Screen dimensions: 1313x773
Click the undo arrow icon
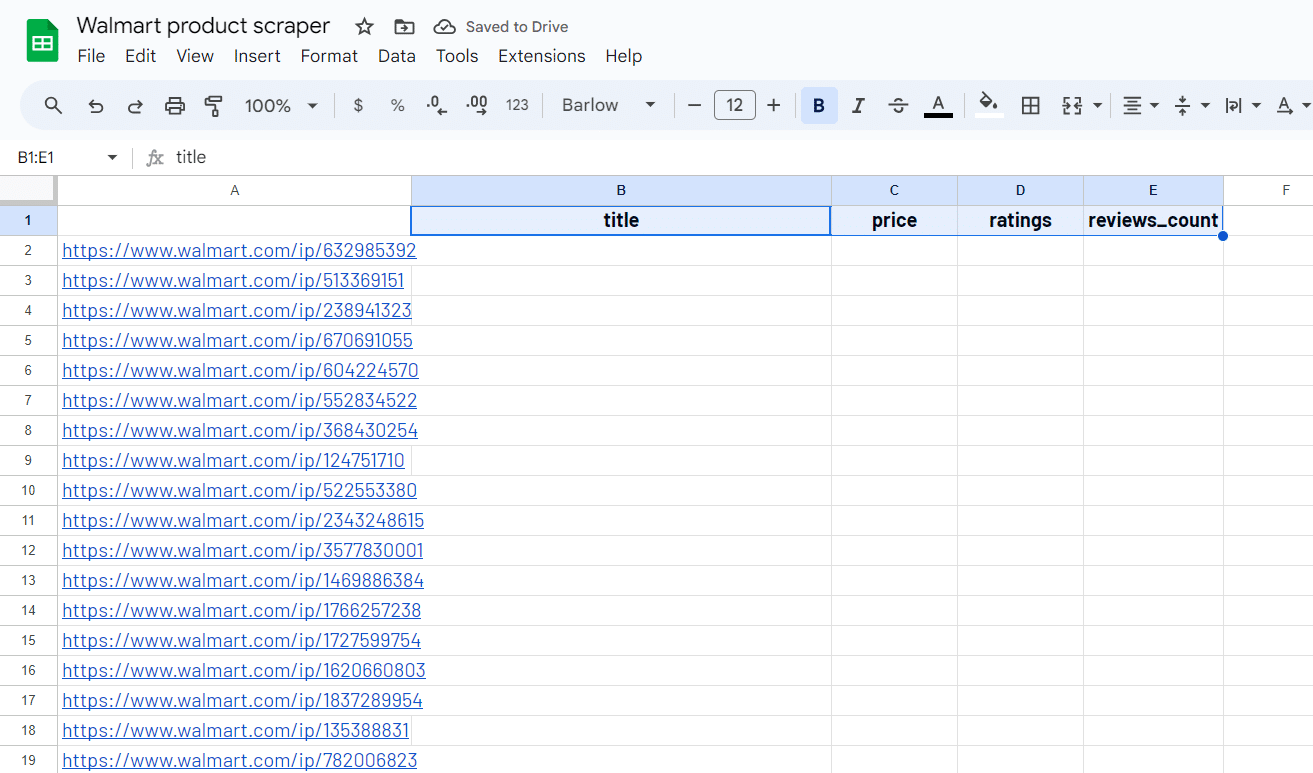(96, 106)
